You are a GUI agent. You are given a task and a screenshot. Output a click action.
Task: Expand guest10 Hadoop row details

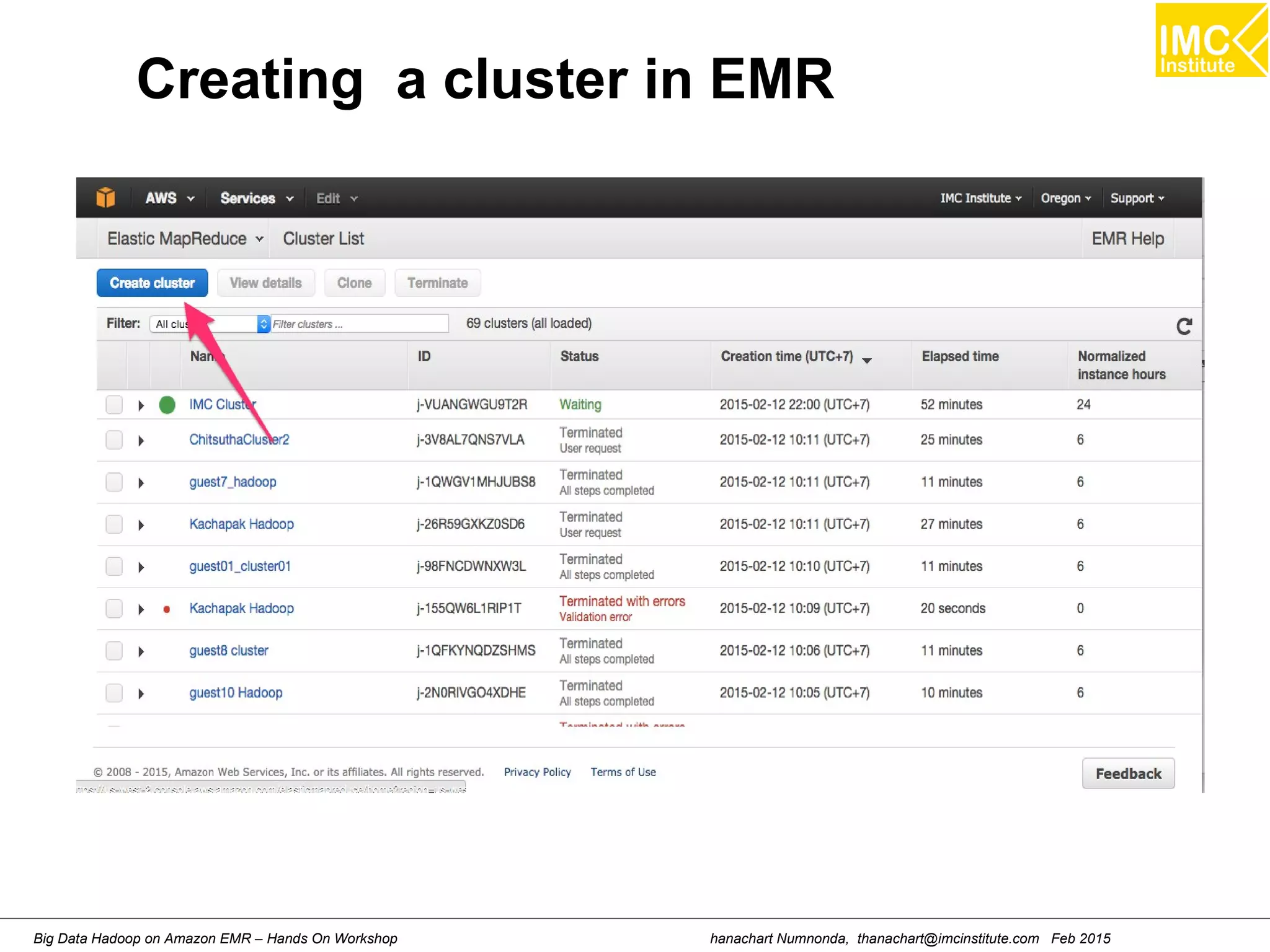[141, 694]
